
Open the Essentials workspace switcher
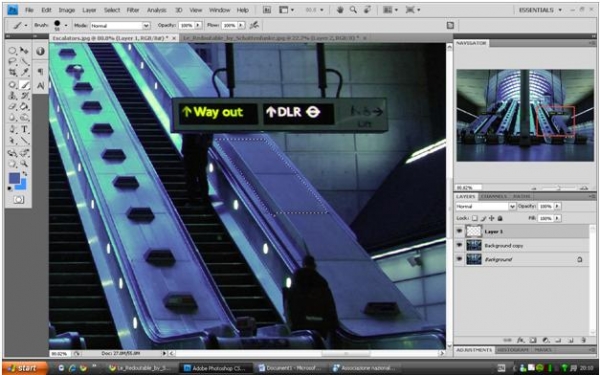point(540,10)
